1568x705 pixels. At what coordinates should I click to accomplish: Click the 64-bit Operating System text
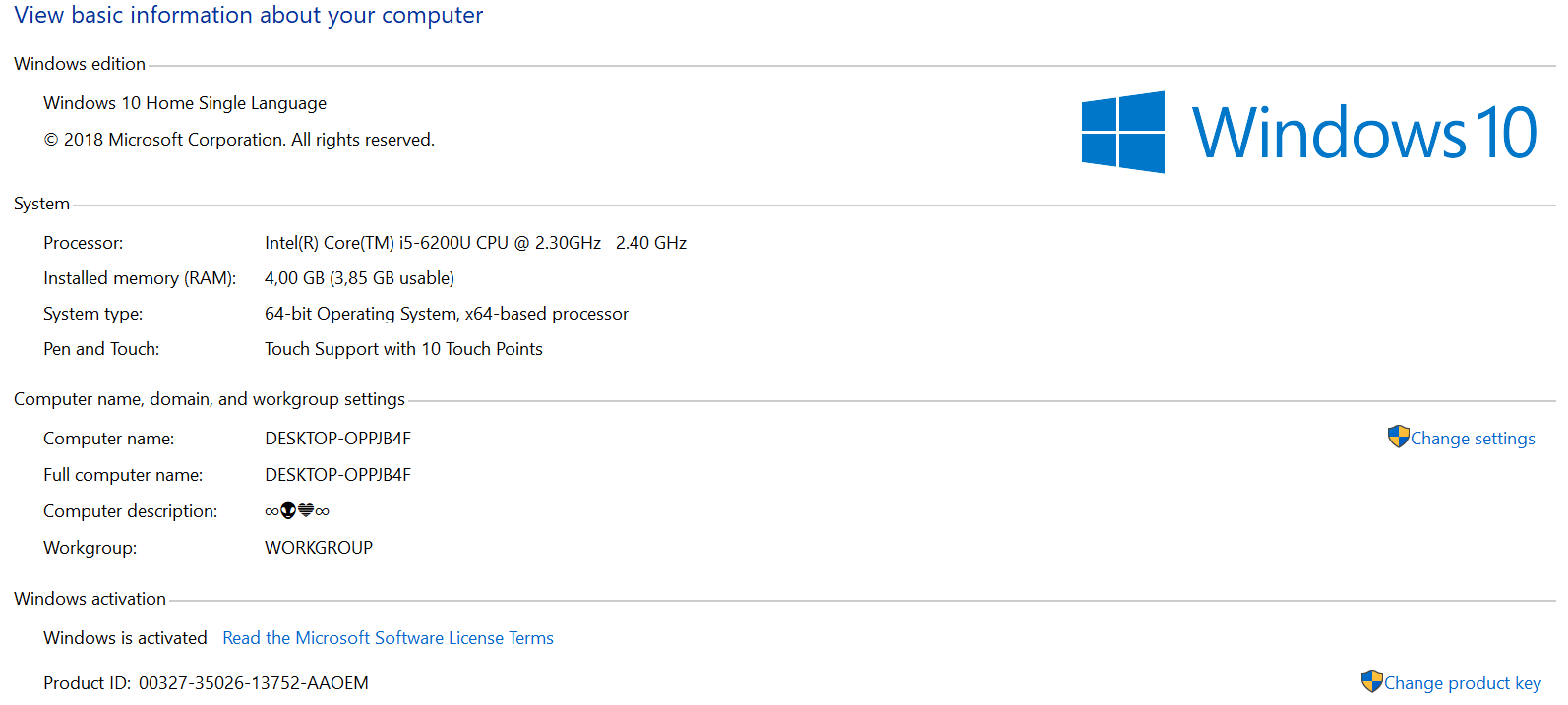(446, 314)
